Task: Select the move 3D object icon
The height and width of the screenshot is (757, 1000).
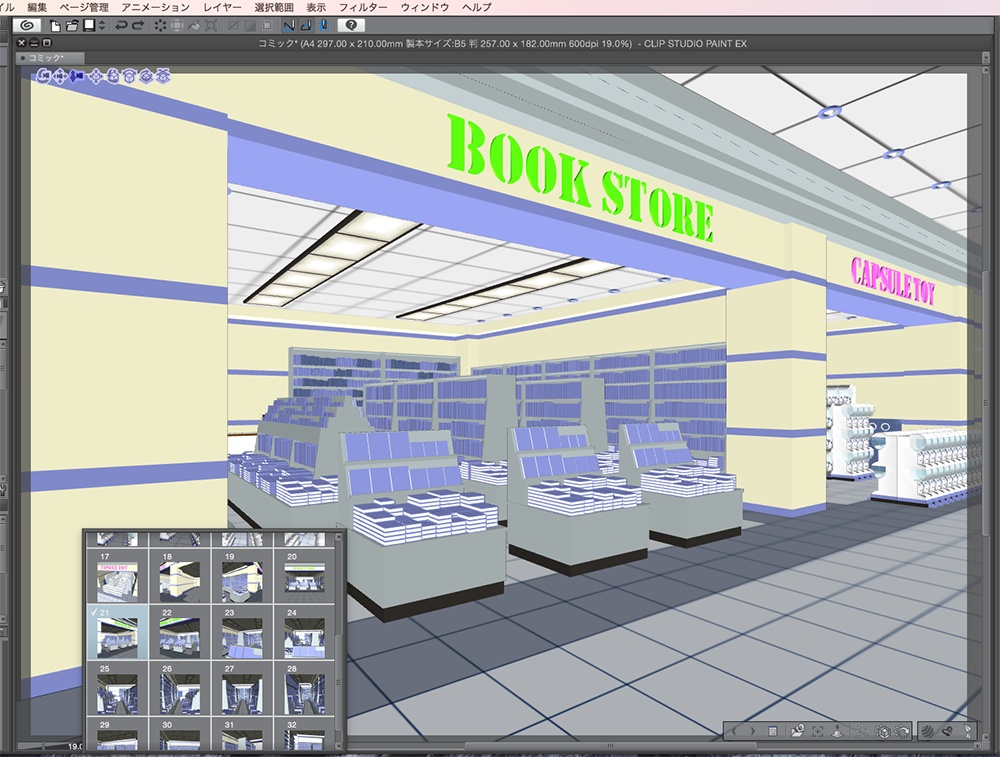Action: click(x=95, y=75)
